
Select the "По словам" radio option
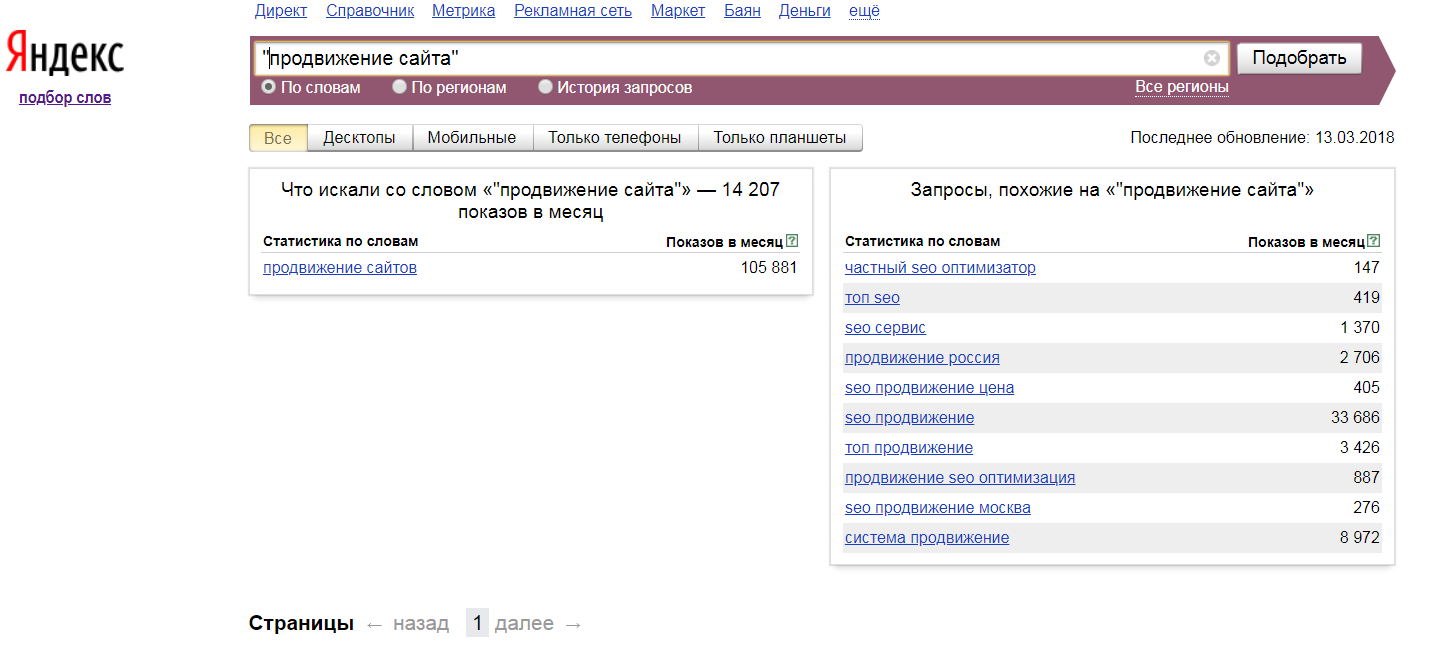[x=268, y=87]
